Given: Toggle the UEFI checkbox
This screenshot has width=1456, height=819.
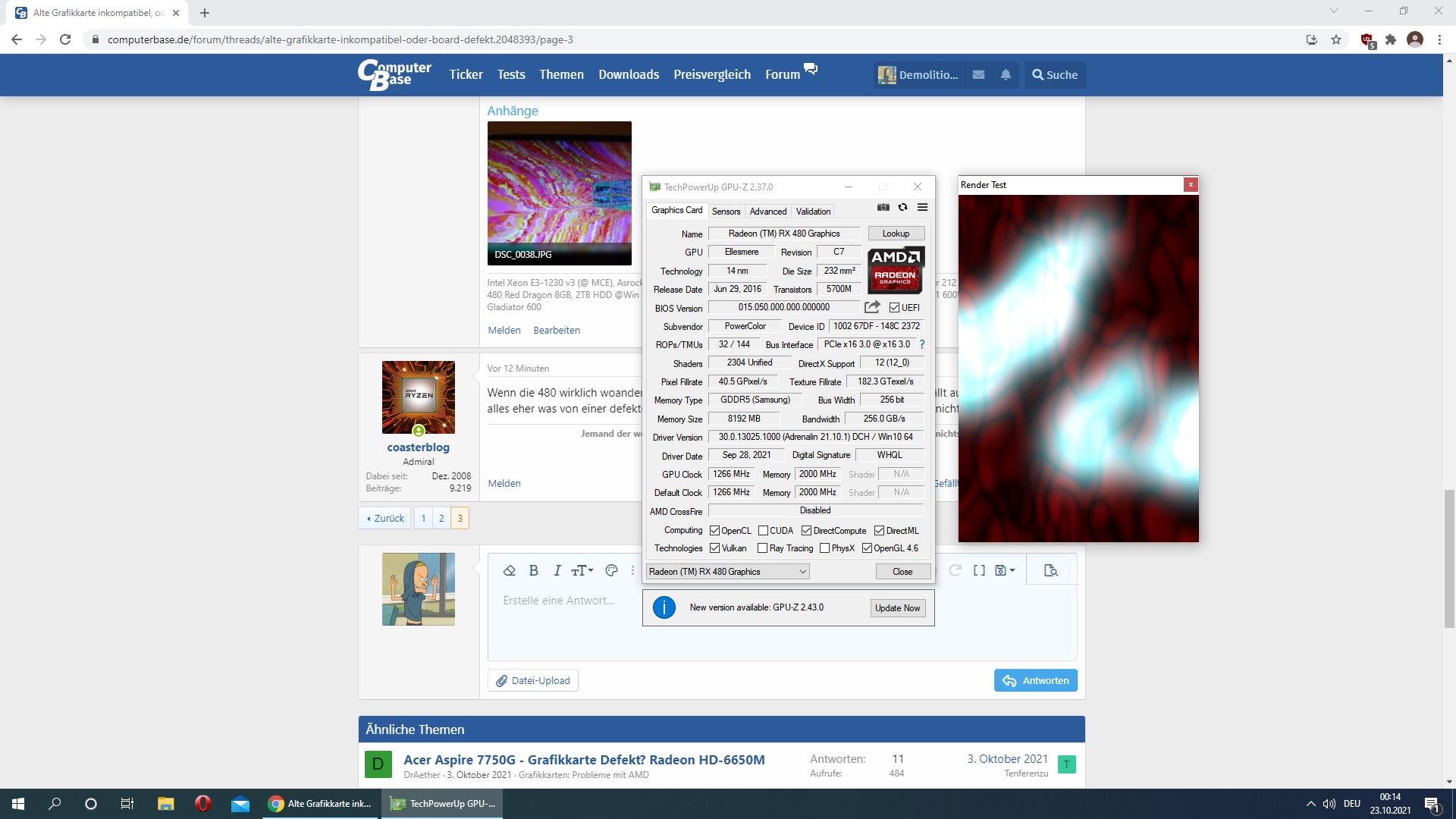Looking at the screenshot, I should point(894,308).
